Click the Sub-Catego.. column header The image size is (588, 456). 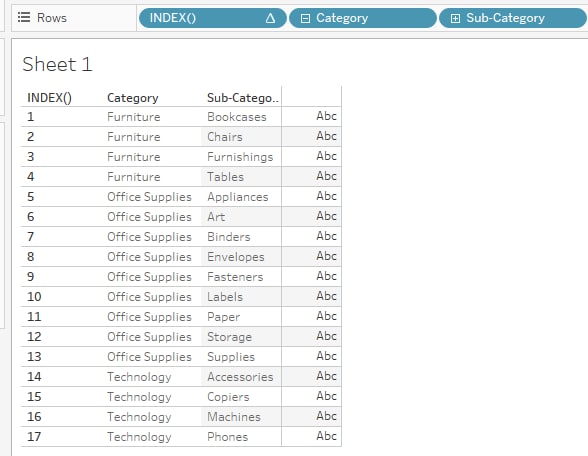coord(243,98)
